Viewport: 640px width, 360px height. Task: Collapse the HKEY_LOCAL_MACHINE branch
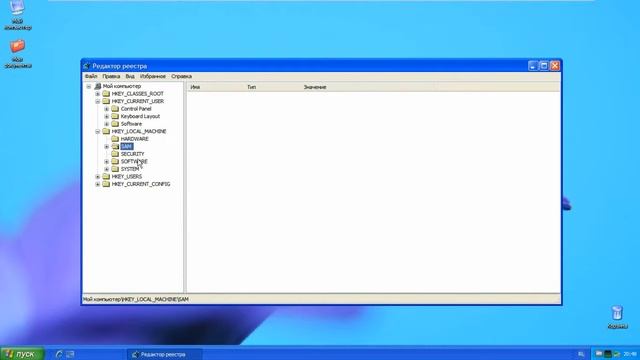(98, 131)
